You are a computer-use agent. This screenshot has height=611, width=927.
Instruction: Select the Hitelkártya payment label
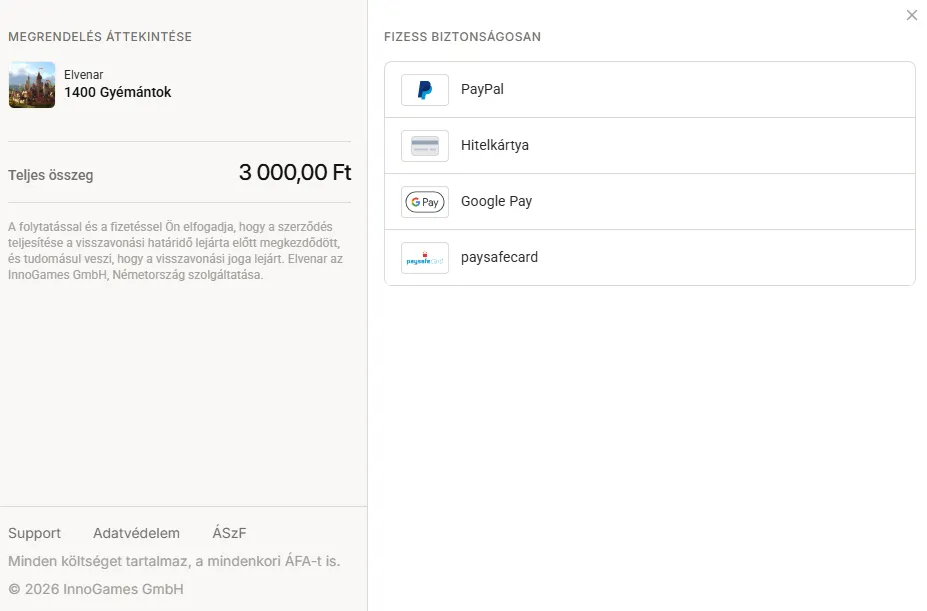pos(495,146)
